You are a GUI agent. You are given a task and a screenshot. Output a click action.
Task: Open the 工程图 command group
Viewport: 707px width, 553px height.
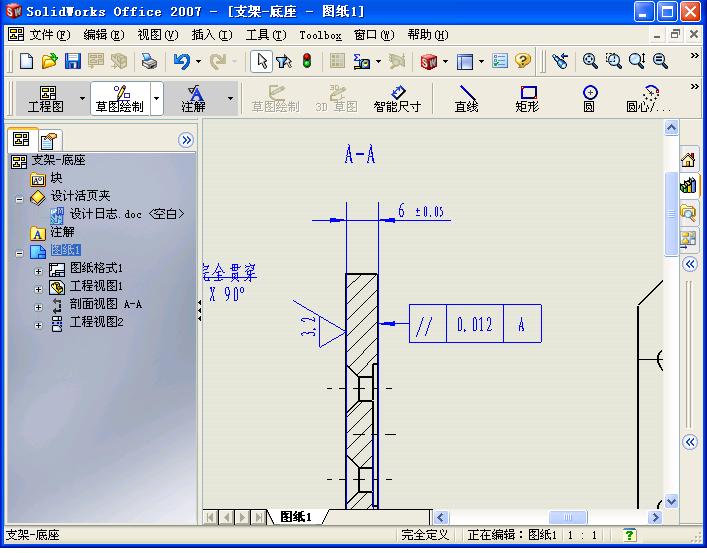pos(46,99)
